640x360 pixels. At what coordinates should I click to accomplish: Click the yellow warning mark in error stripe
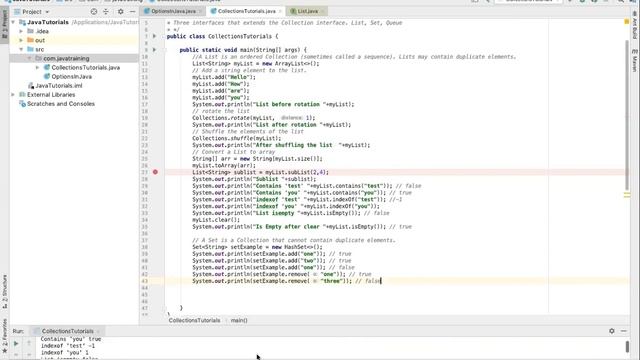tap(627, 196)
